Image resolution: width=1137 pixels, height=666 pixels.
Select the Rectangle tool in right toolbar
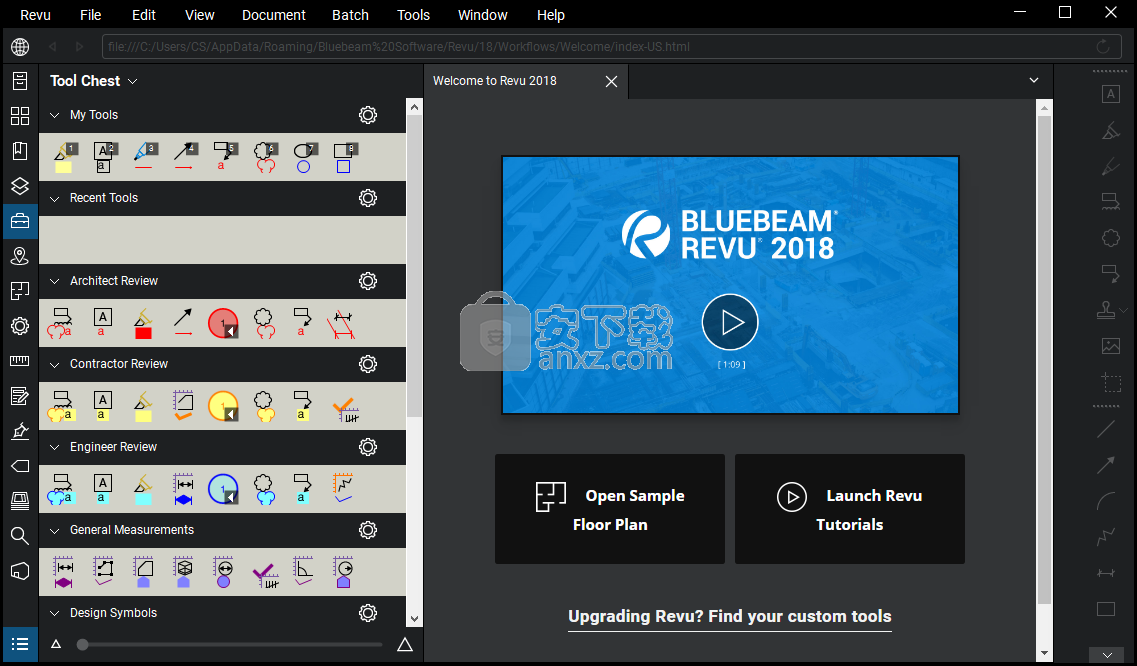pos(1106,609)
